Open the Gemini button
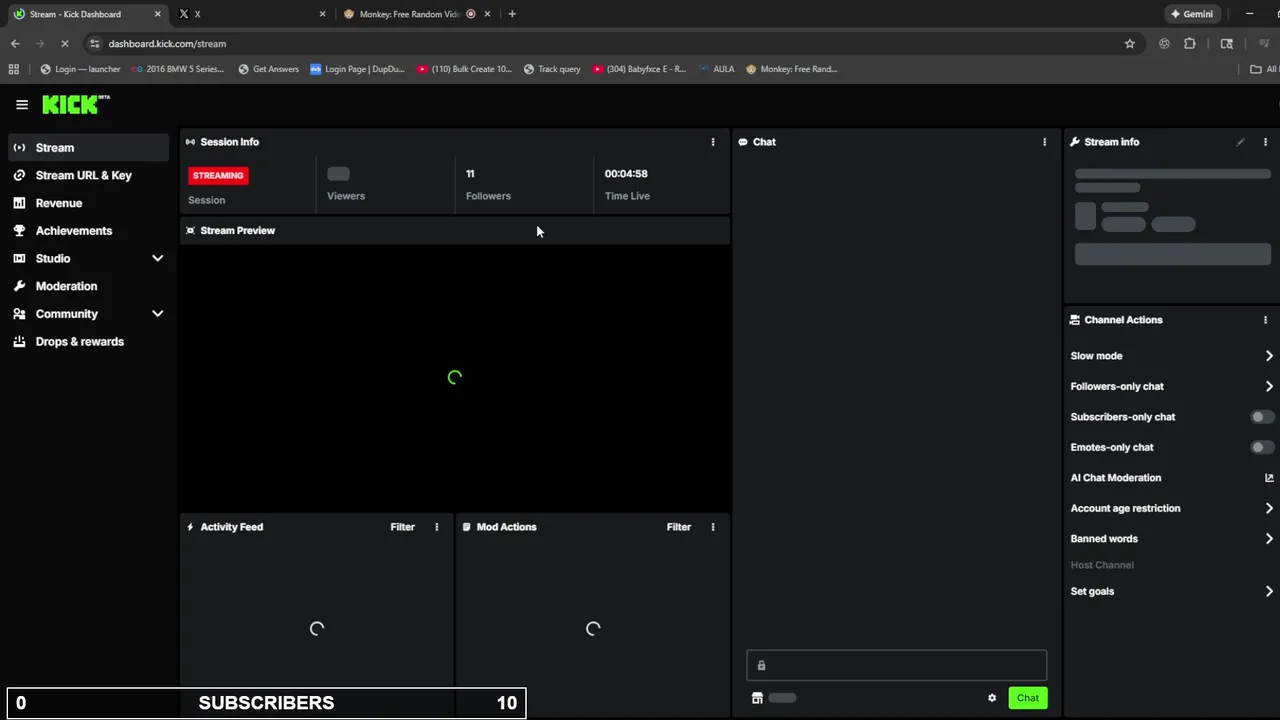The width and height of the screenshot is (1280, 720). click(x=1192, y=14)
